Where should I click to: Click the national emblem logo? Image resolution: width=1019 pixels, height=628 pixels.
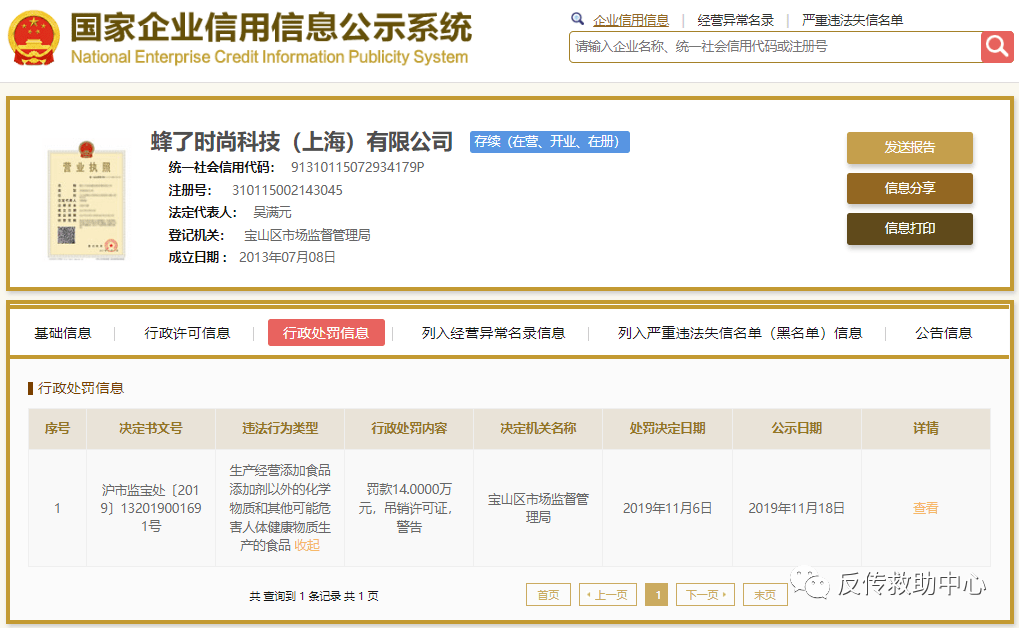point(33,38)
